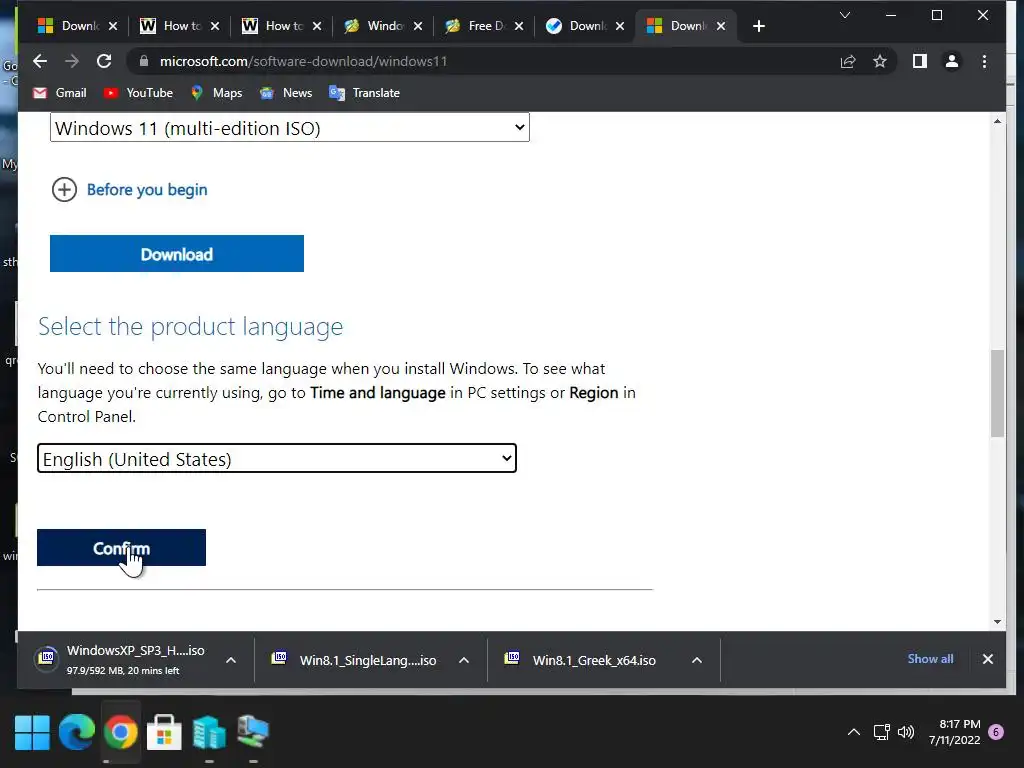
Task: Open the volume tray icon
Action: (x=906, y=732)
